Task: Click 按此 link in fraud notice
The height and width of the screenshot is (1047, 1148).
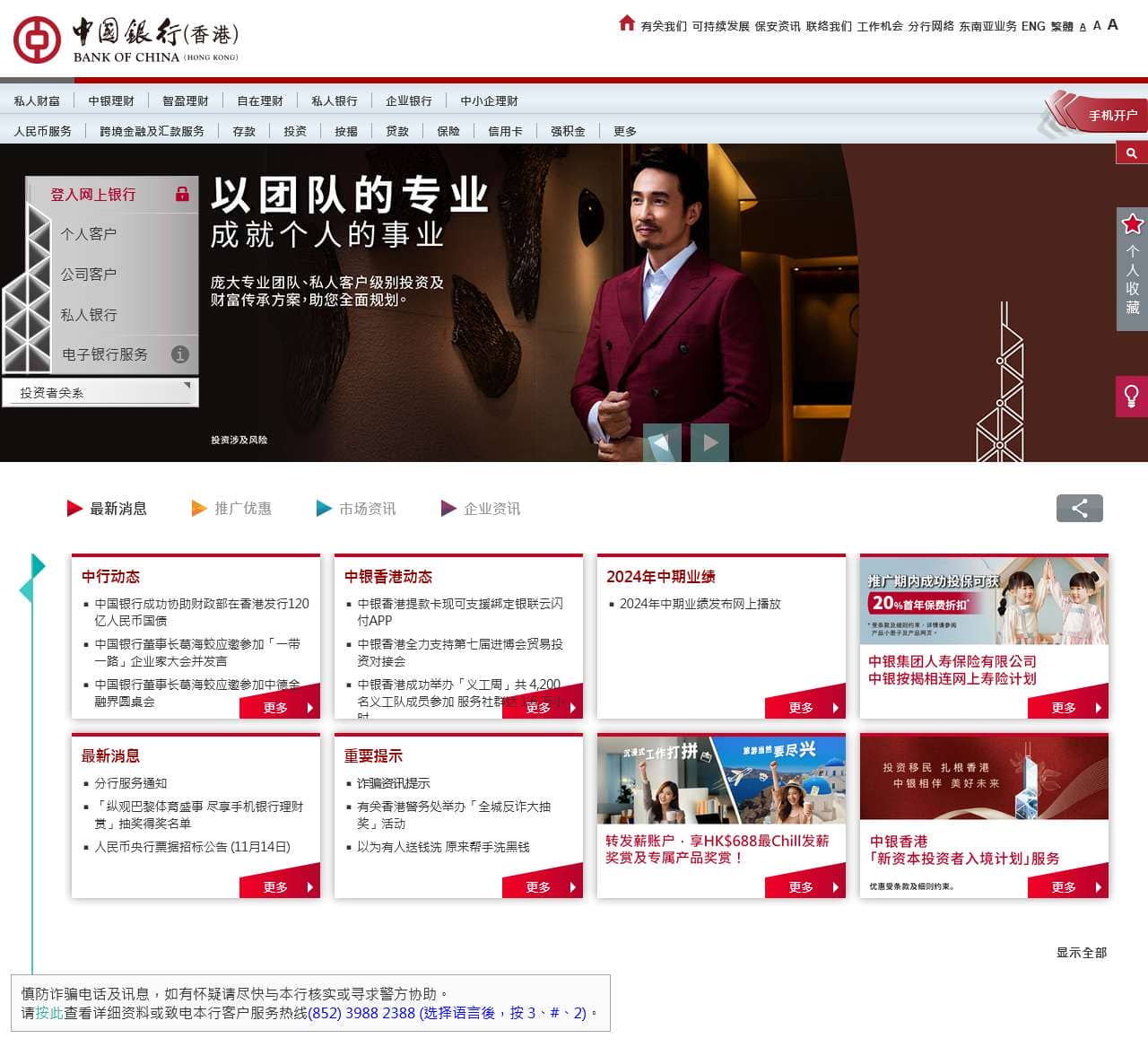Action: coord(49,1013)
